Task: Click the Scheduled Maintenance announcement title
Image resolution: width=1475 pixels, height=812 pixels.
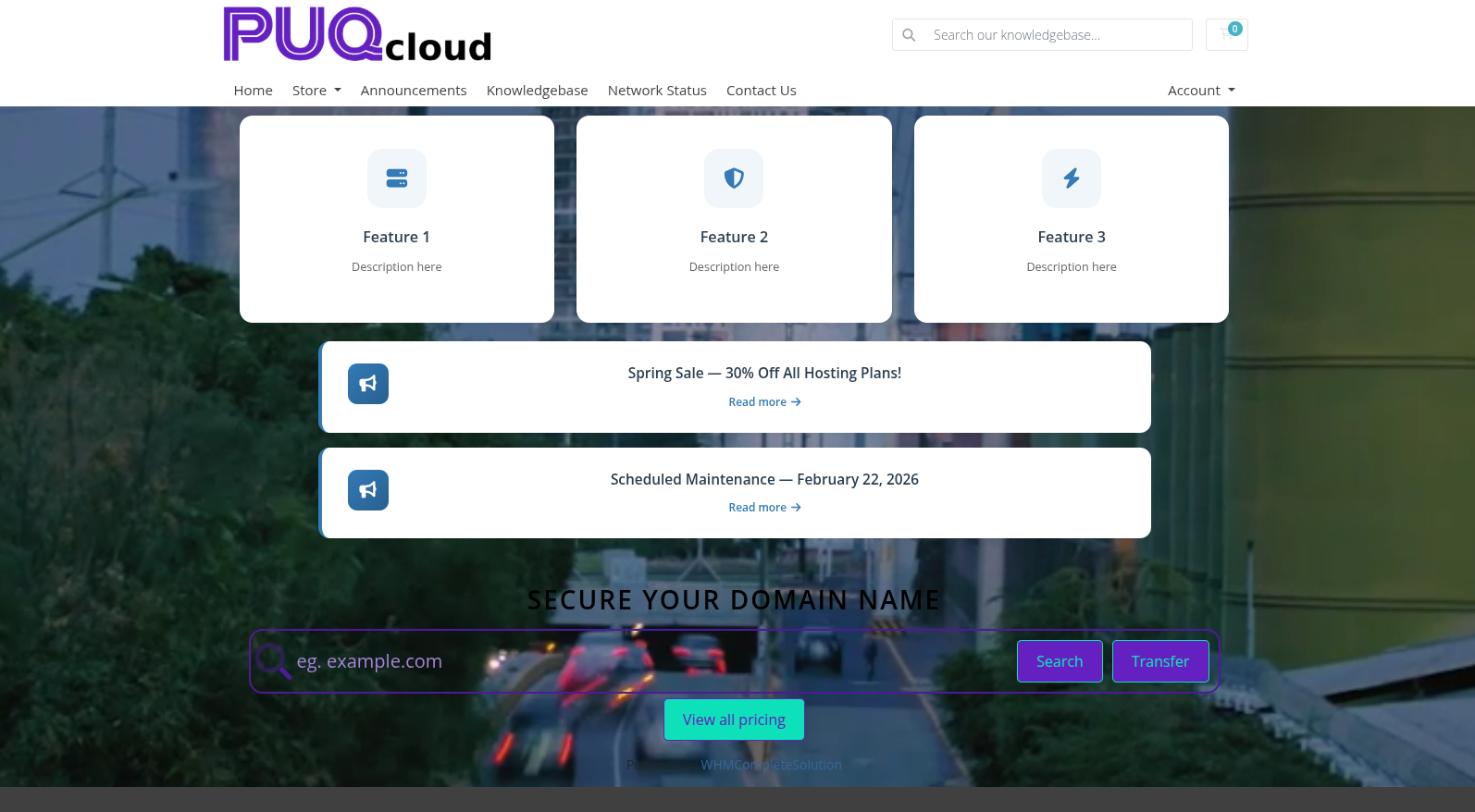Action: [764, 480]
